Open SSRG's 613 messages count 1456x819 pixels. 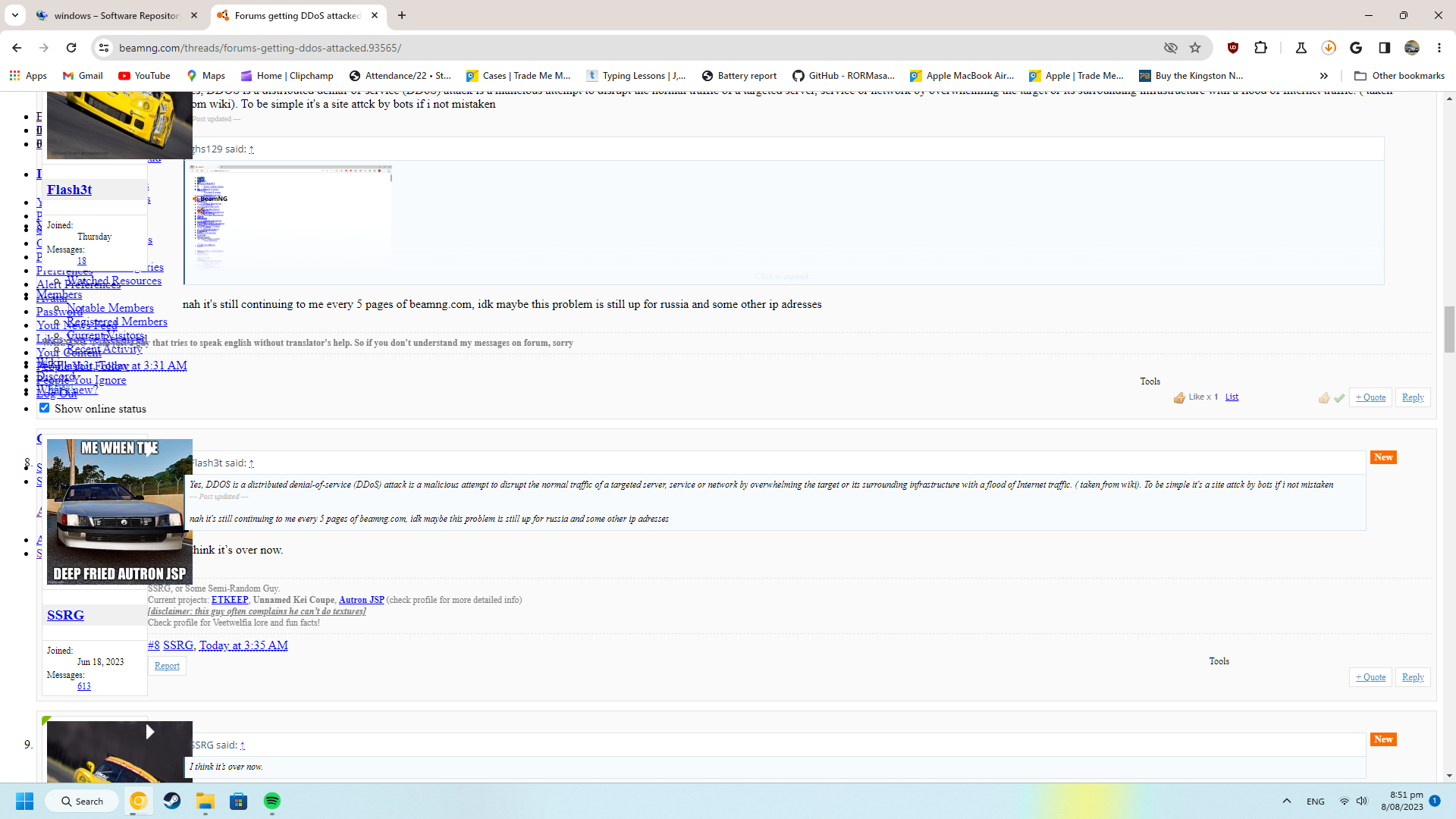point(83,686)
